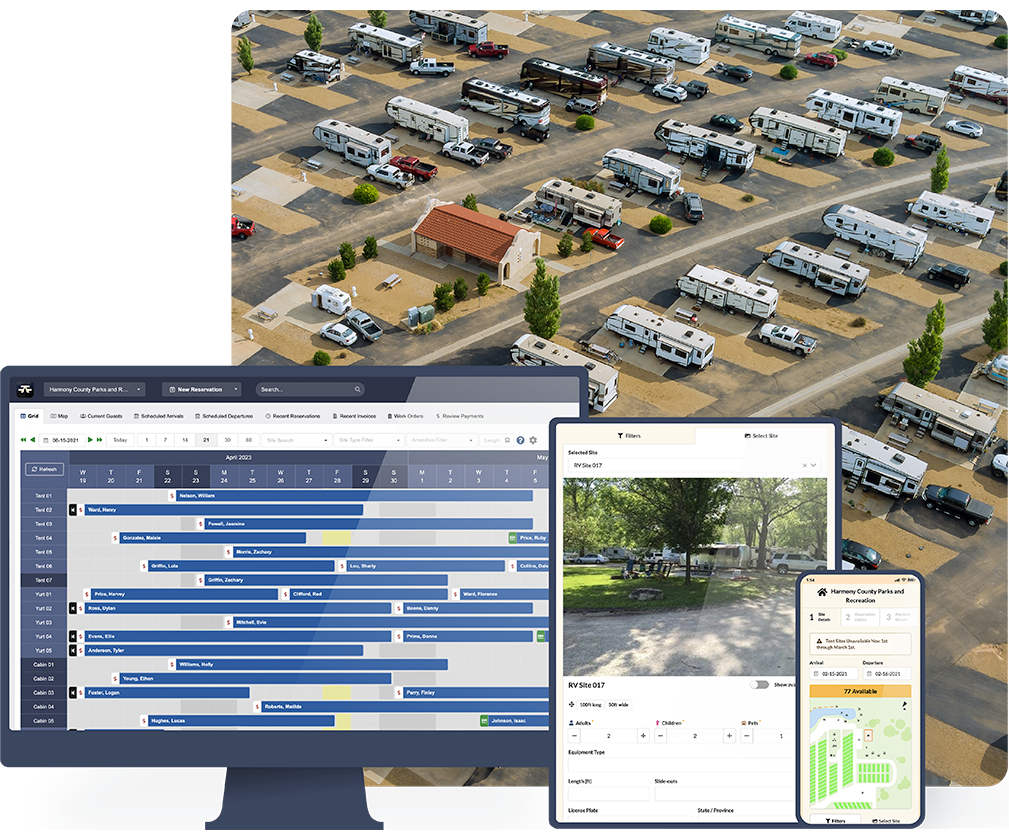Screen dimensions: 1009x839
Task: Click the dollar icon beside Powell, Jasmine
Action: pyautogui.click(x=200, y=524)
